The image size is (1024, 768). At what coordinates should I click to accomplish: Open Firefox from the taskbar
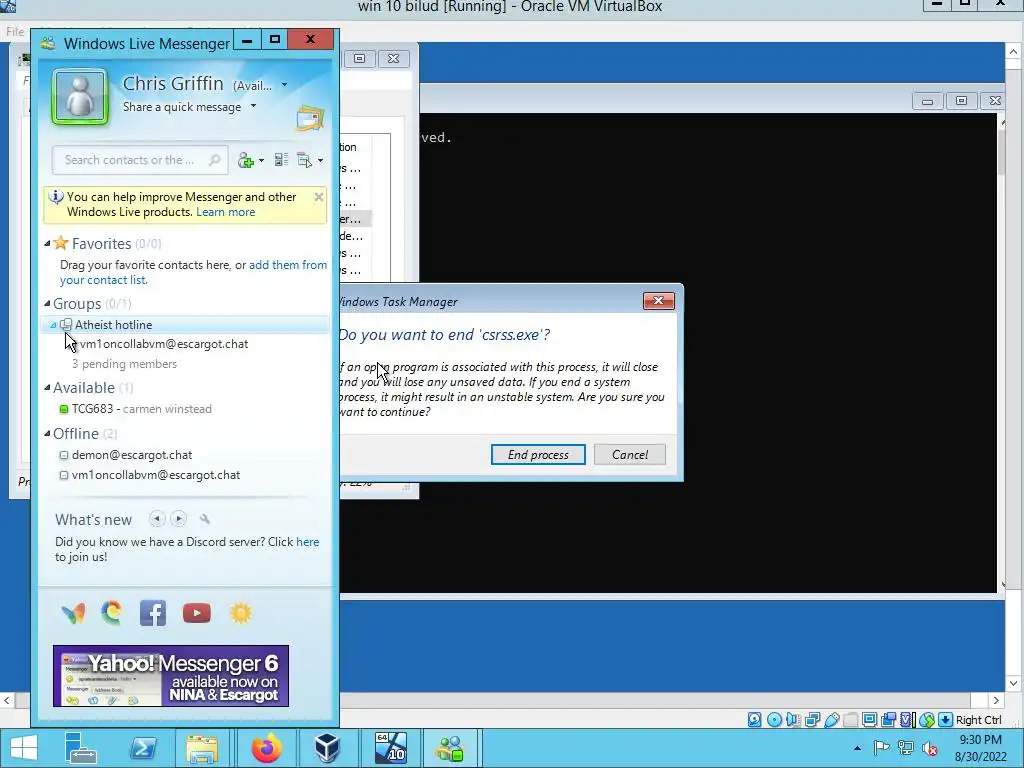click(266, 748)
